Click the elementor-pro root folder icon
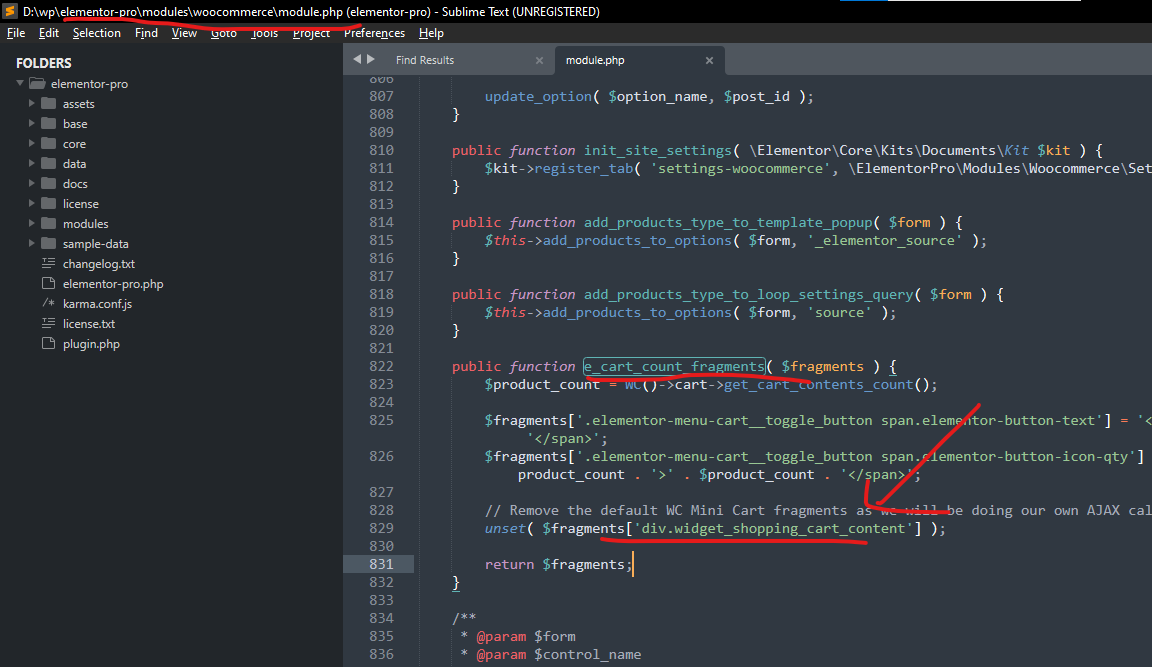 click(x=37, y=84)
